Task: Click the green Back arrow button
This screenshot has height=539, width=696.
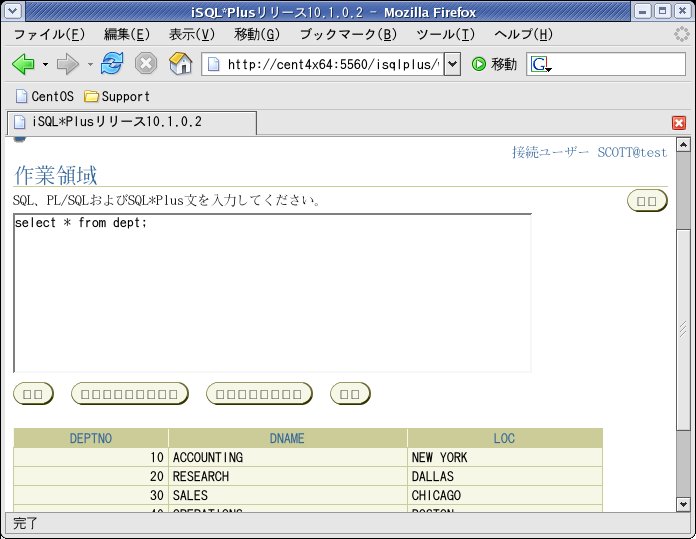Action: pyautogui.click(x=23, y=64)
